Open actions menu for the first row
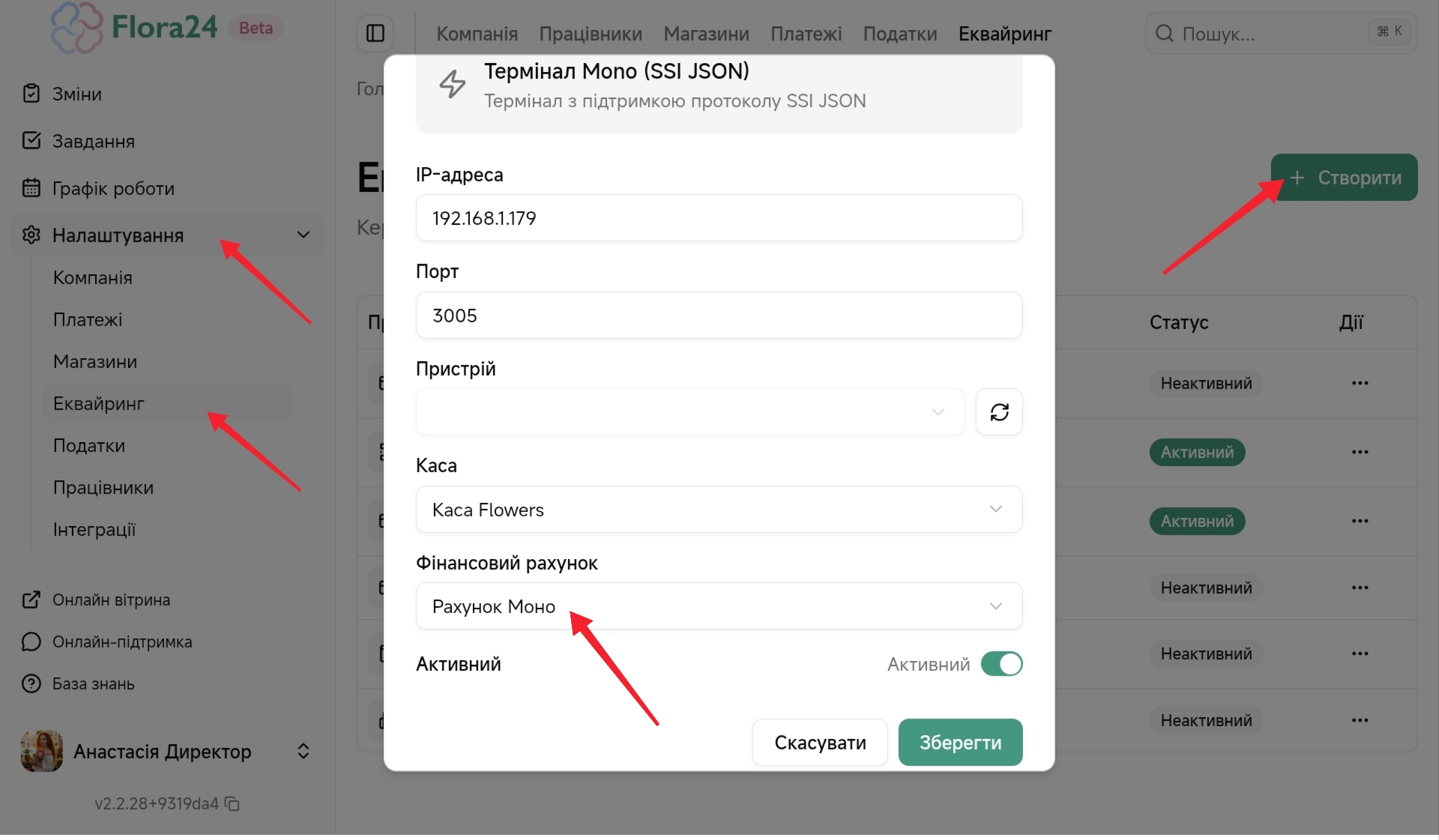 [x=1360, y=383]
